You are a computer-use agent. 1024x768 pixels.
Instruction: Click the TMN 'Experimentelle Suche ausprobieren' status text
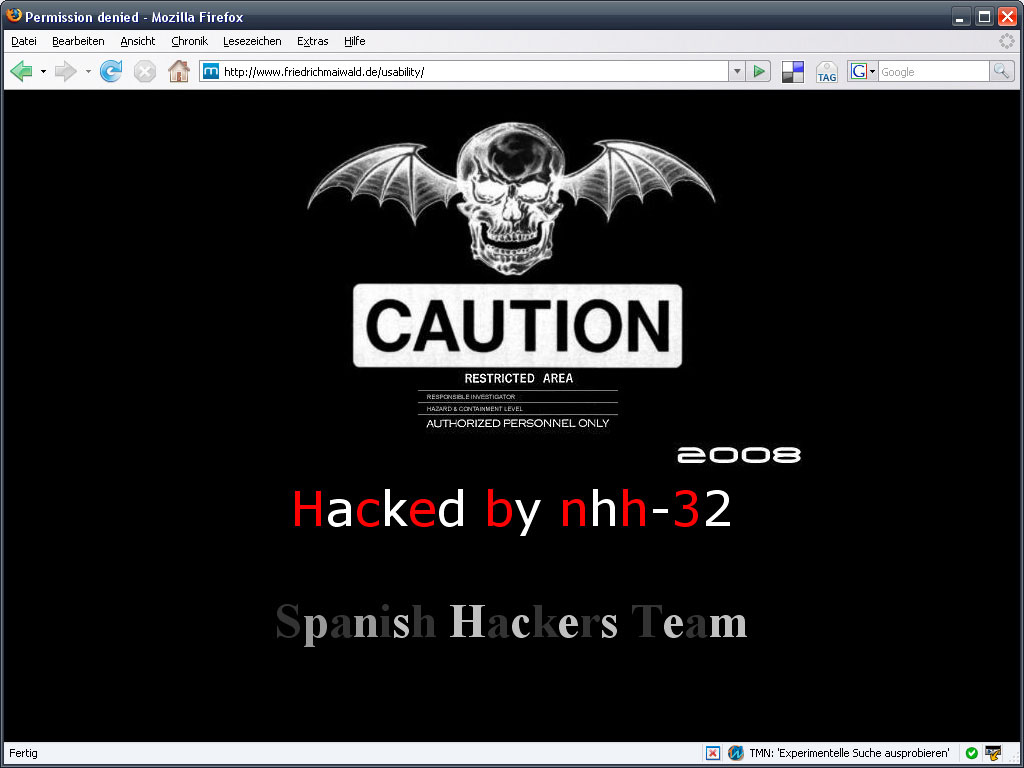click(850, 753)
